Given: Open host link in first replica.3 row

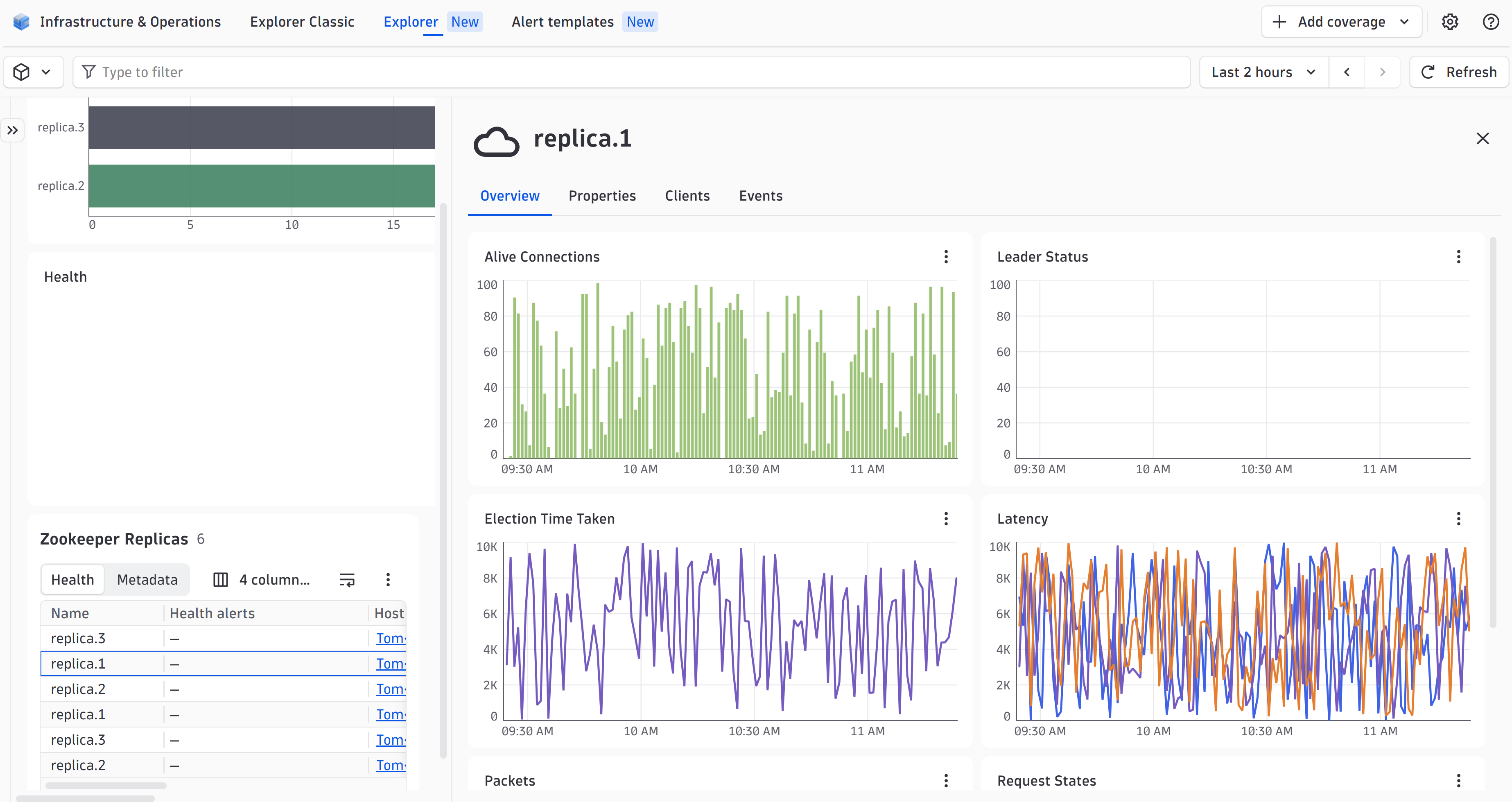Looking at the screenshot, I should (x=391, y=638).
